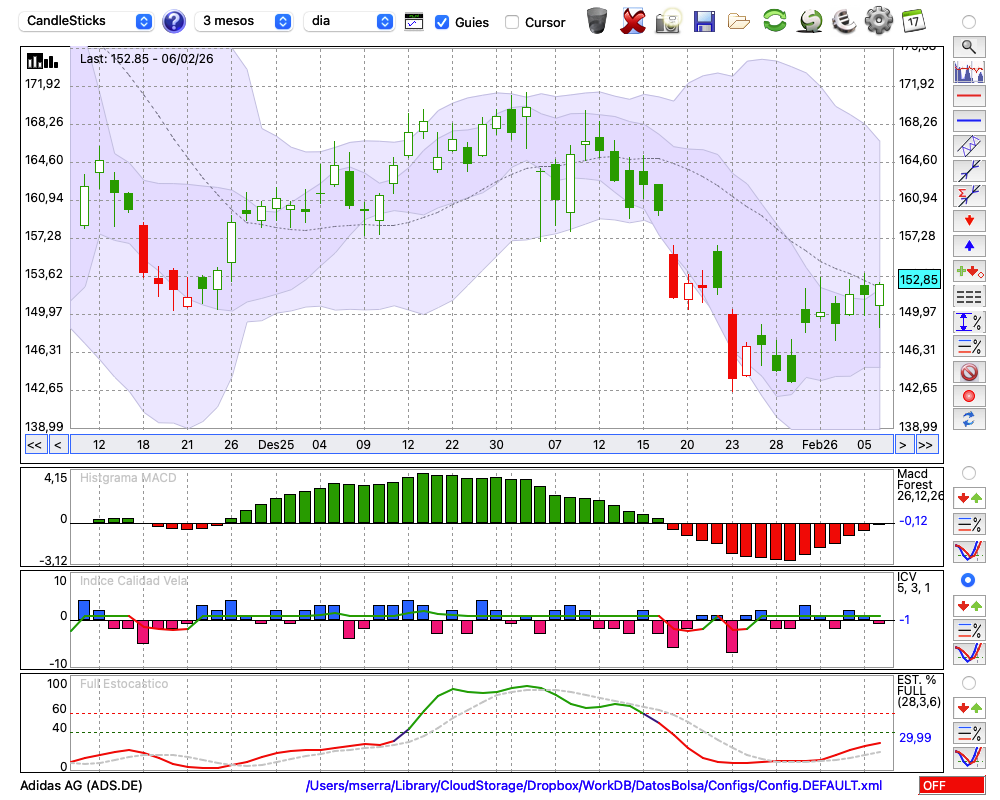Viewport: 1000px width, 800px height.
Task: Click ICV panel red-green arrows button
Action: (x=969, y=605)
